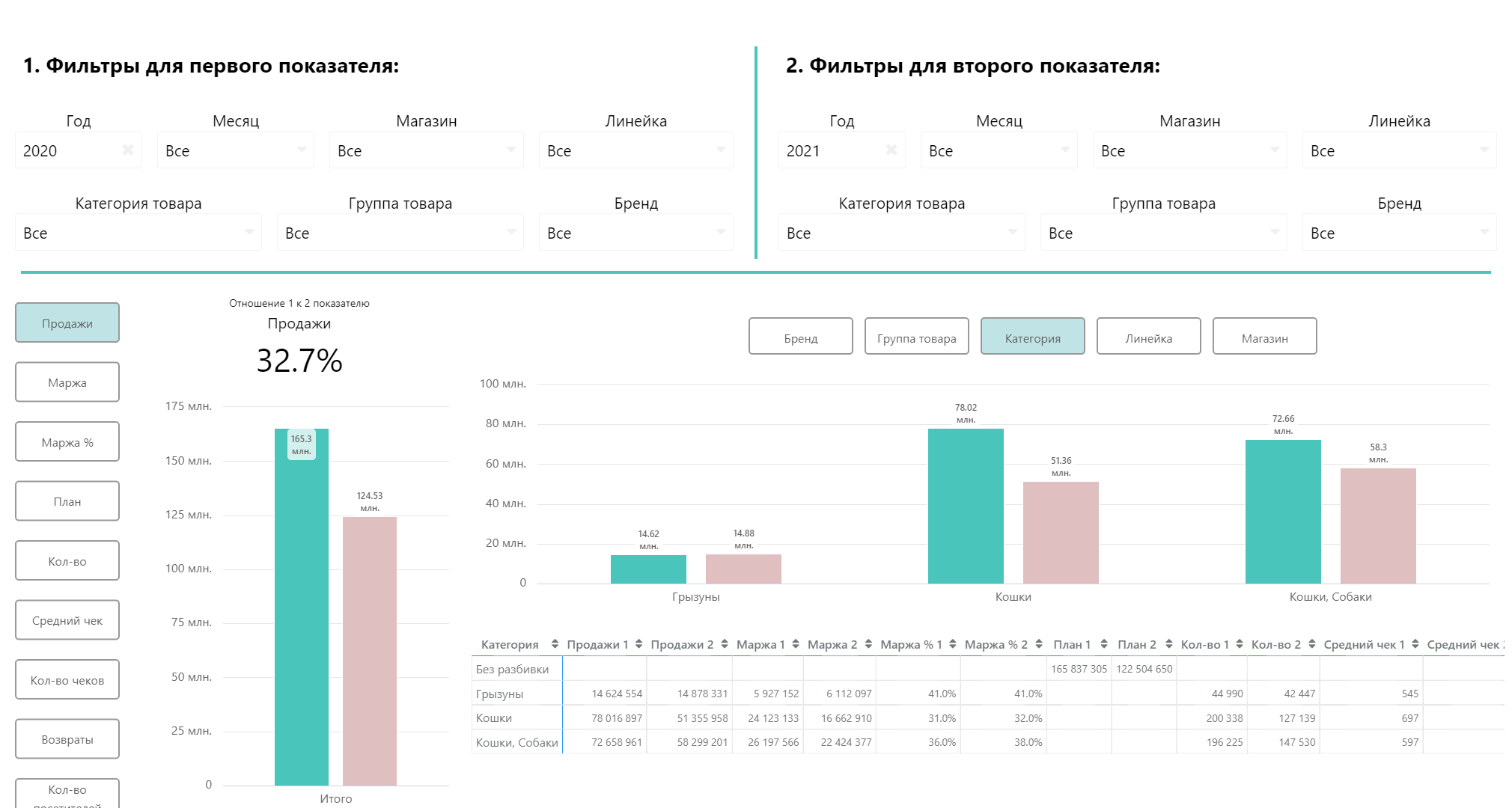This screenshot has height=808, width=1512.
Task: Click the teal Кошки bar in chart
Action: 966,506
